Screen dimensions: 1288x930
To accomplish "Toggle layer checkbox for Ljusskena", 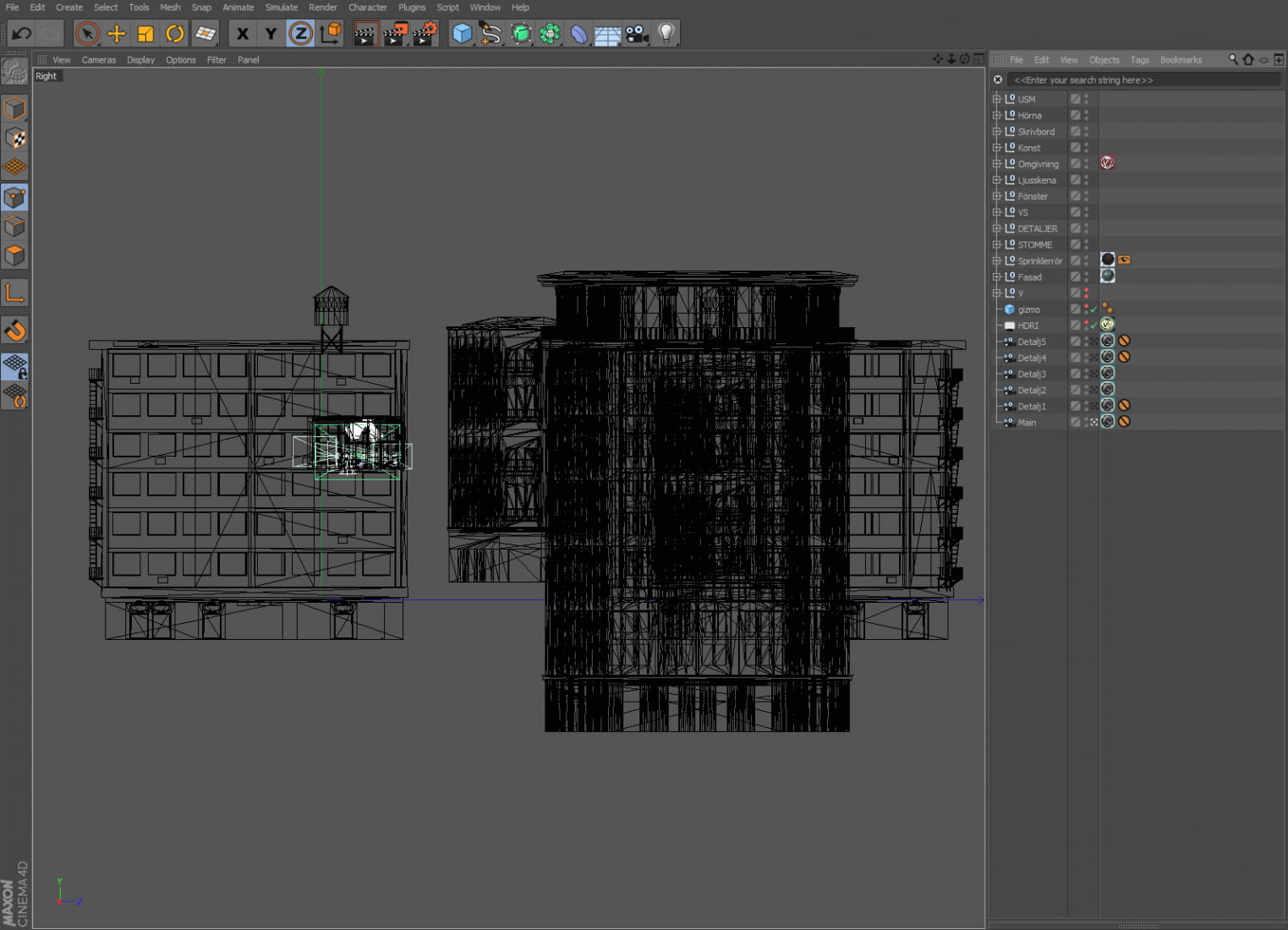I will click(x=1075, y=180).
